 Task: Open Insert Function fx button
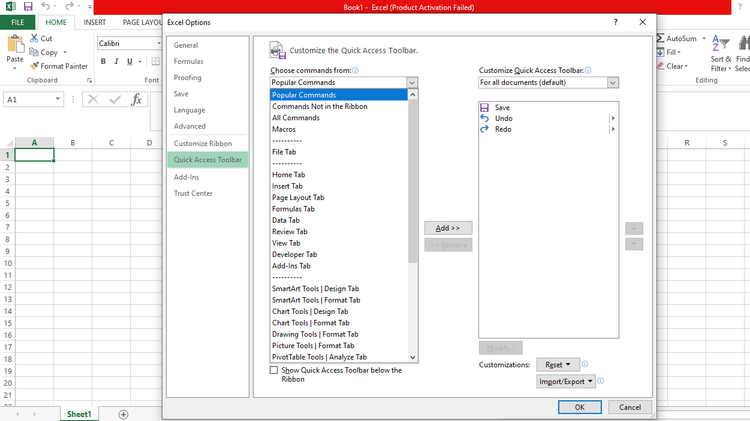point(136,100)
